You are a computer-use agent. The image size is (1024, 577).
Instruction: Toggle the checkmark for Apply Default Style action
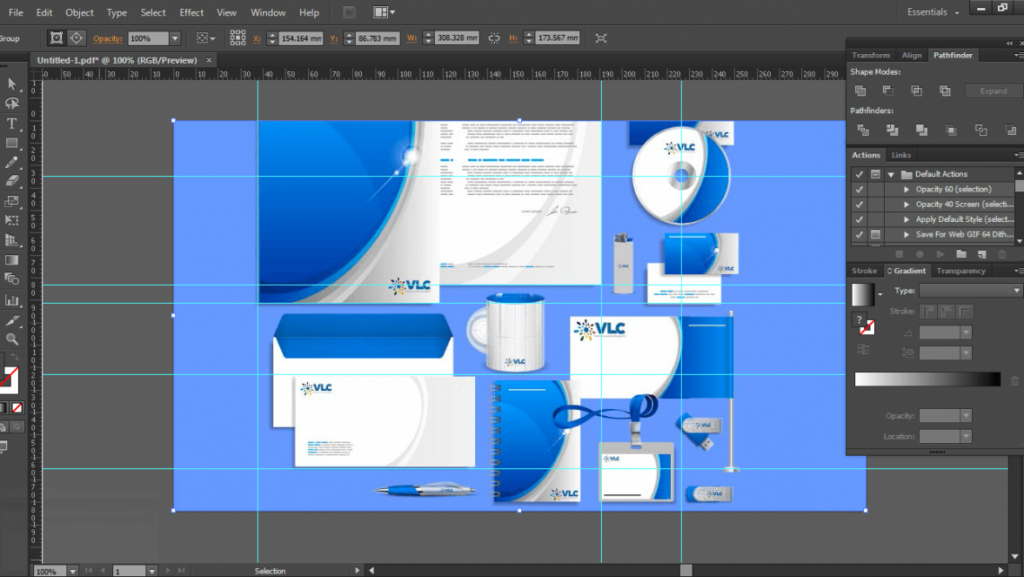858,219
